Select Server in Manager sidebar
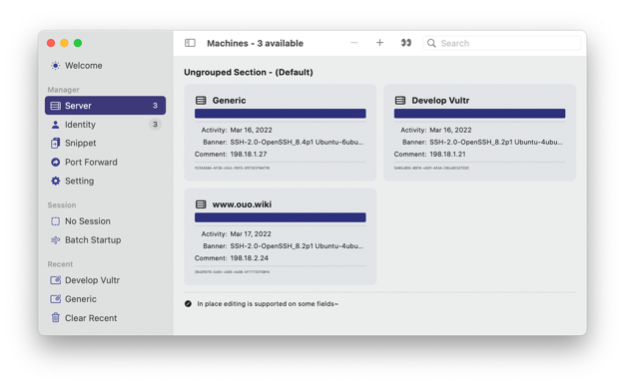The width and height of the screenshot is (625, 390). point(105,105)
